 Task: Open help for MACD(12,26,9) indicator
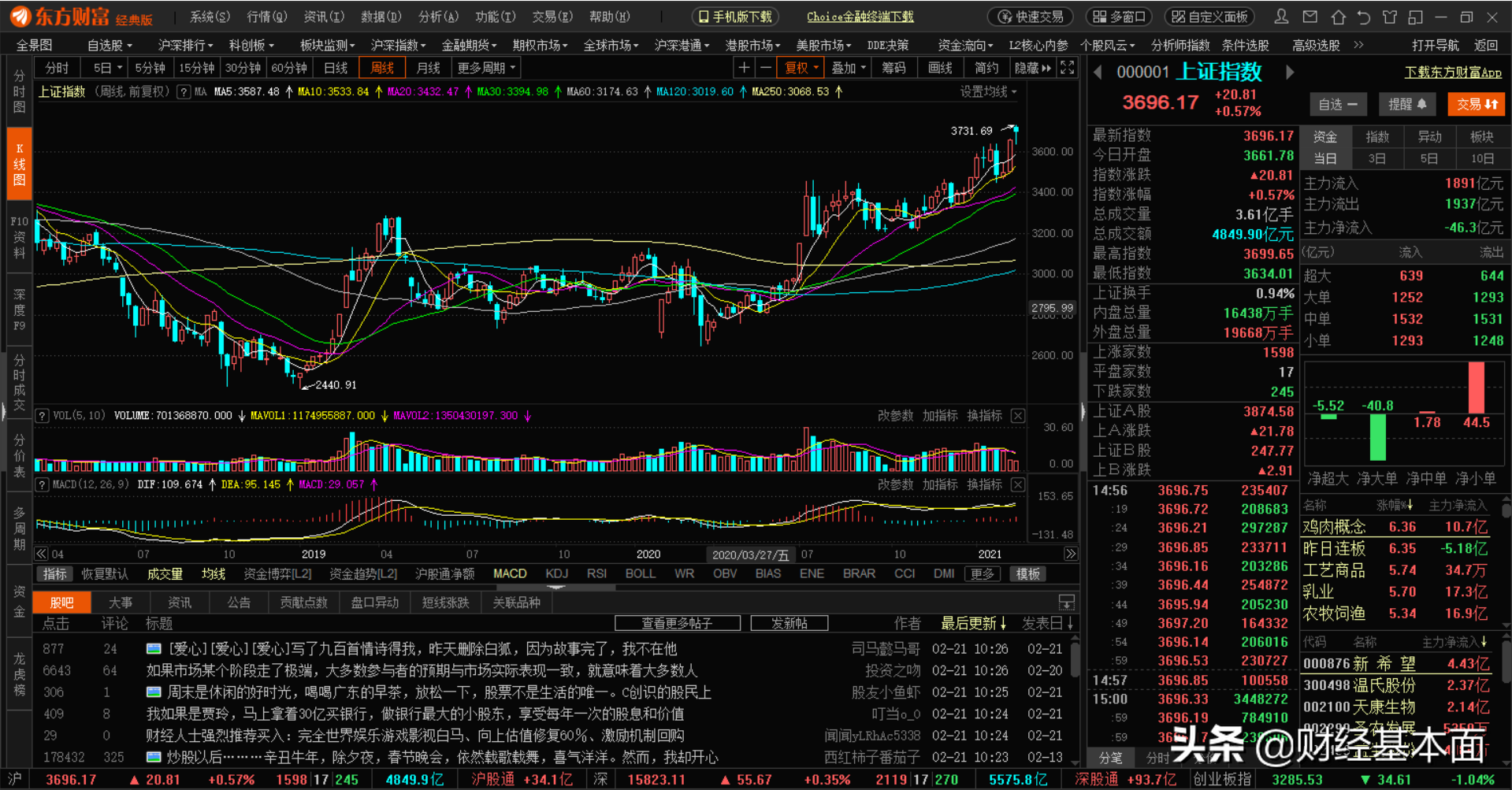(43, 484)
